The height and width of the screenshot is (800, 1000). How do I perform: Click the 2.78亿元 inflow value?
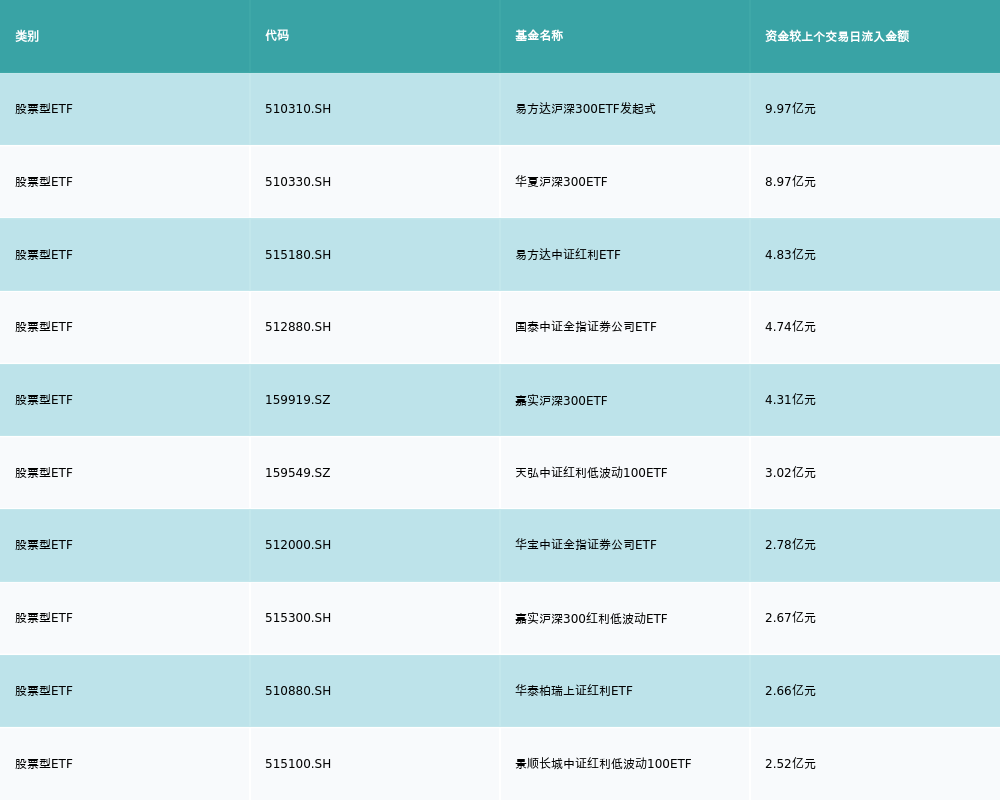tap(790, 545)
